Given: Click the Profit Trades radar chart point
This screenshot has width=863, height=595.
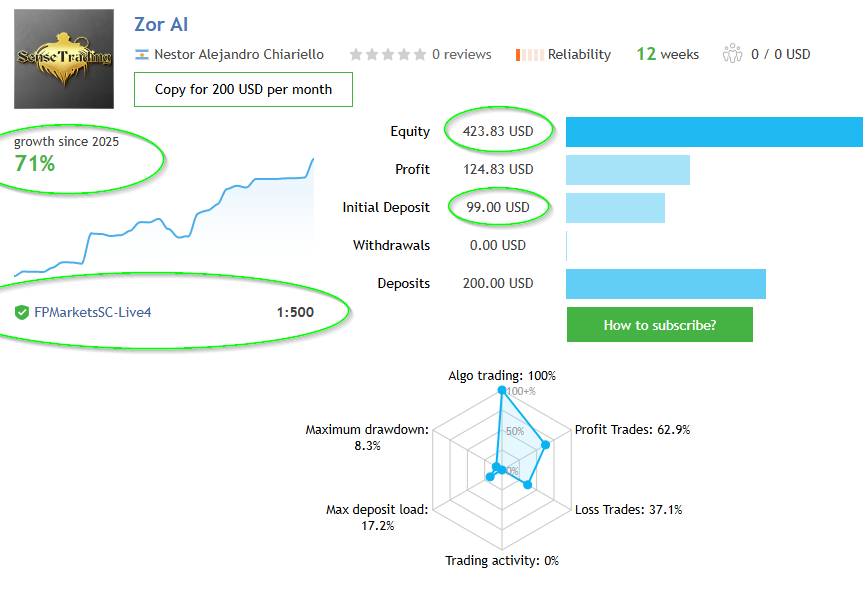Looking at the screenshot, I should (x=545, y=444).
